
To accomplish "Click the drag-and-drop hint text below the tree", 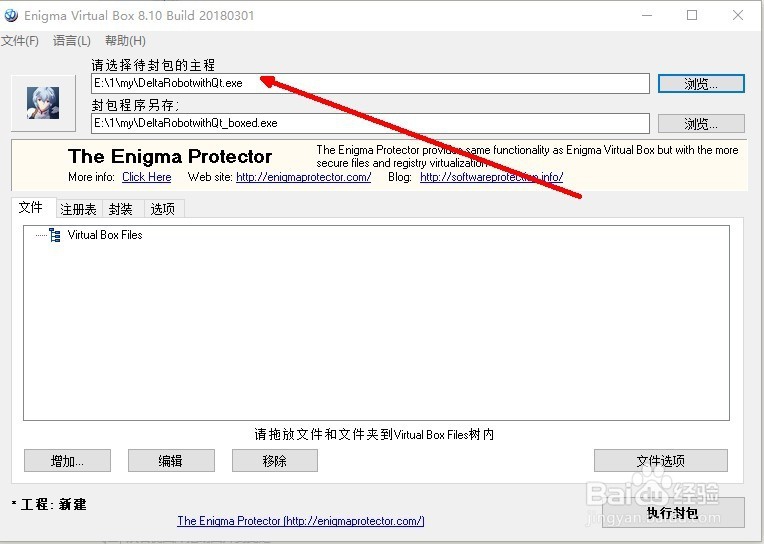I will [374, 434].
